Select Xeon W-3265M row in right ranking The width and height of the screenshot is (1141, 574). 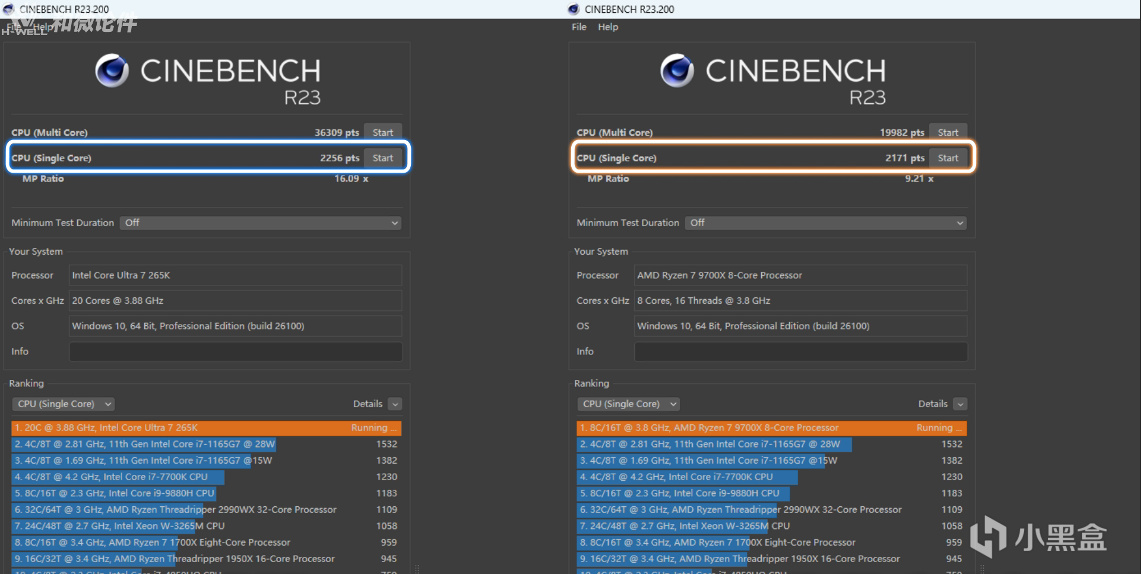point(772,526)
